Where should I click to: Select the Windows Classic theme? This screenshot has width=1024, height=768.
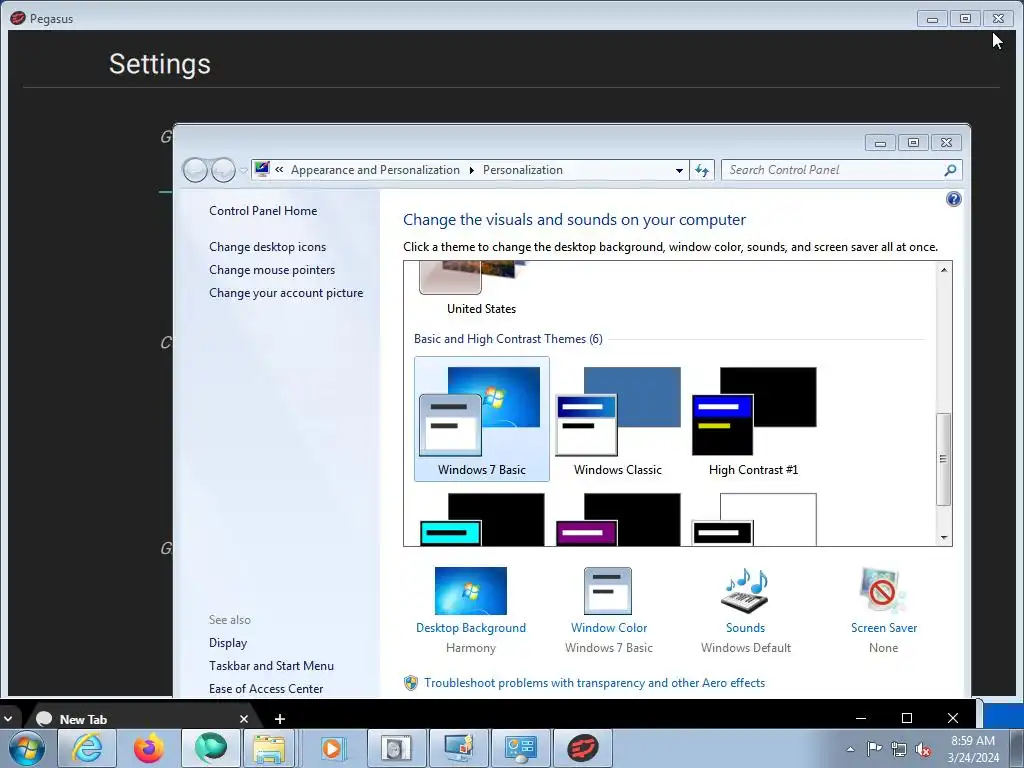[x=618, y=419]
